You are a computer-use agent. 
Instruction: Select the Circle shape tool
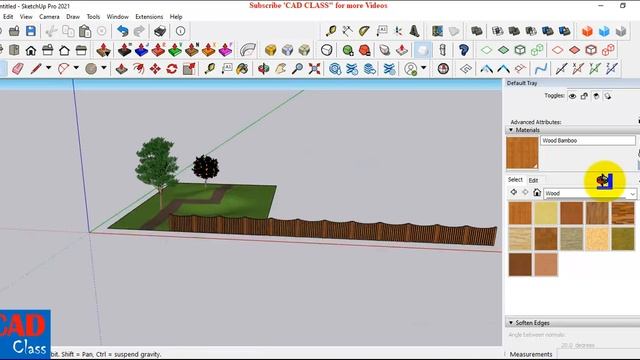click(91, 69)
